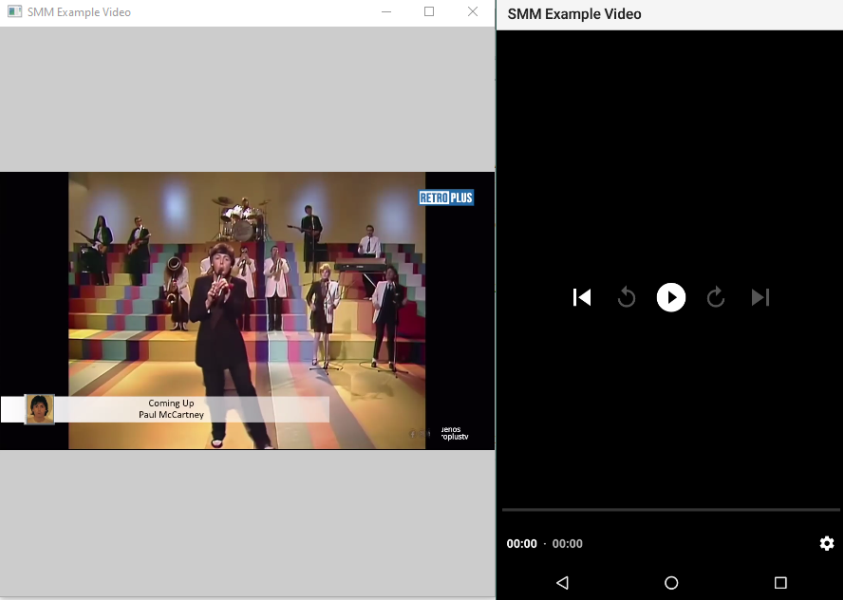
Task: Open Android recent apps square button
Action: [x=780, y=582]
